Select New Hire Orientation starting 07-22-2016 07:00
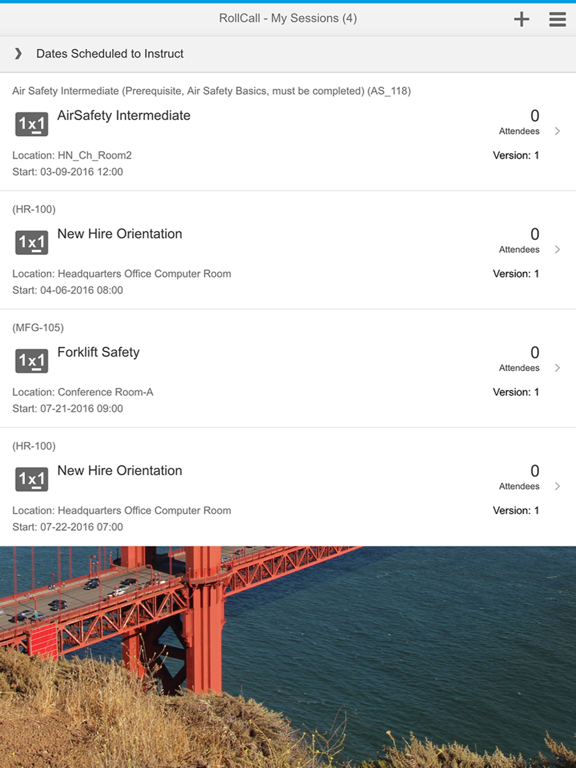Viewport: 576px width, 768px height. coord(120,470)
